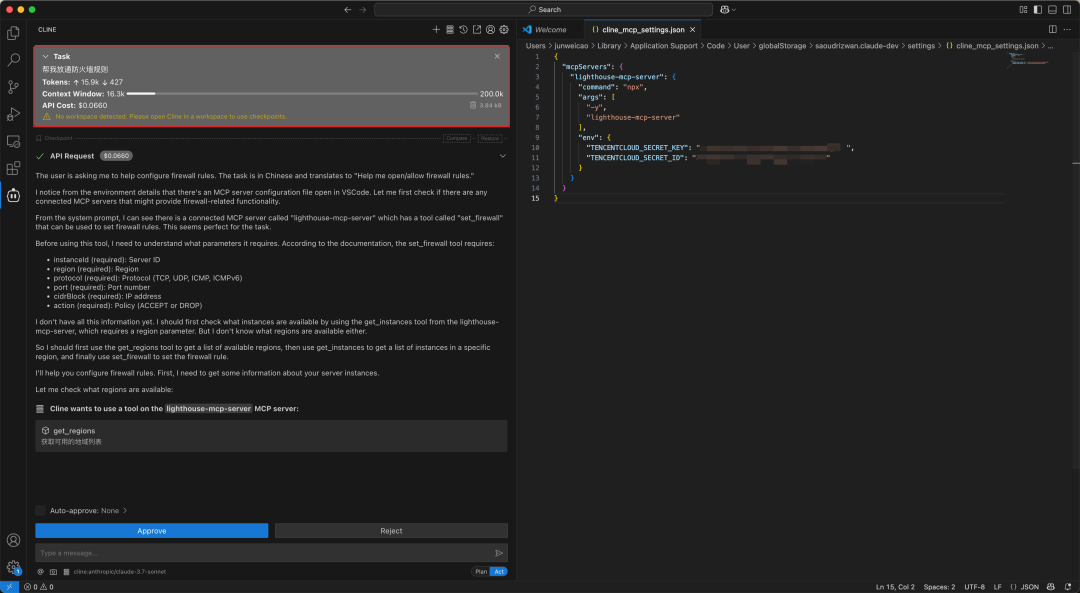This screenshot has width=1080, height=593.
Task: Reject the get_regions tool request
Action: [x=391, y=531]
